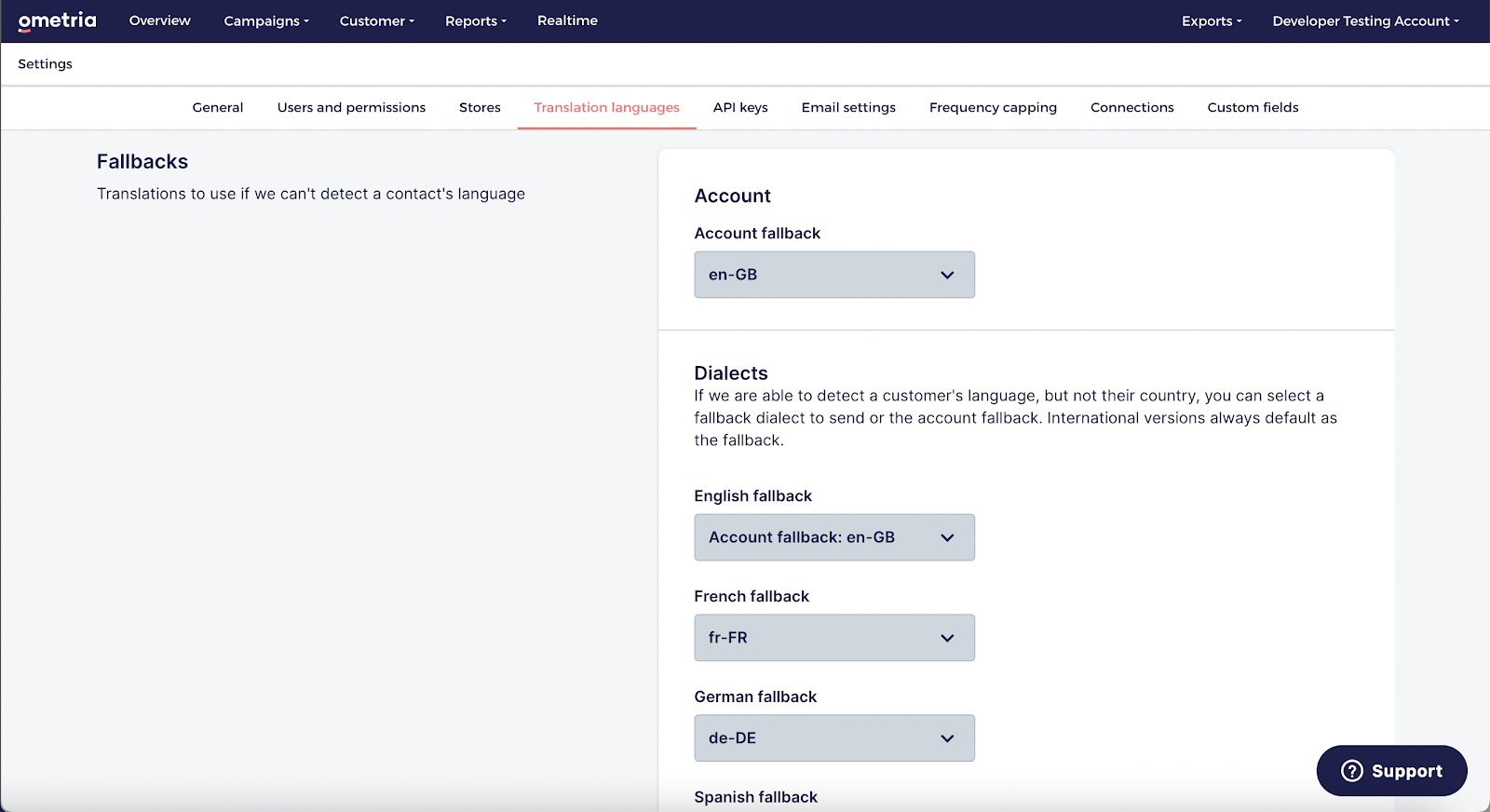
Task: Open the Realtime page
Action: coord(567,20)
